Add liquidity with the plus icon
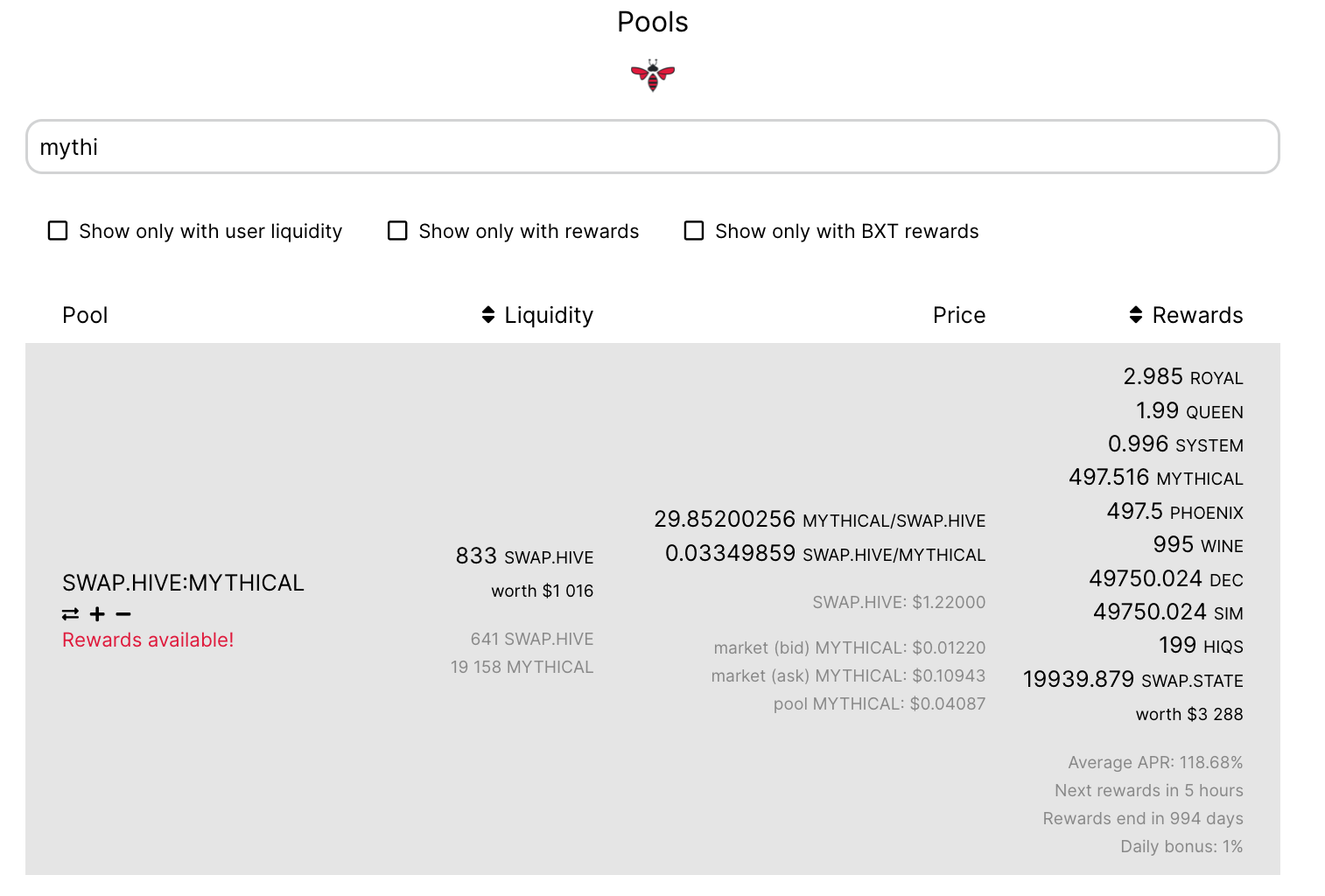Viewport: 1325px width, 896px height. 97,614
